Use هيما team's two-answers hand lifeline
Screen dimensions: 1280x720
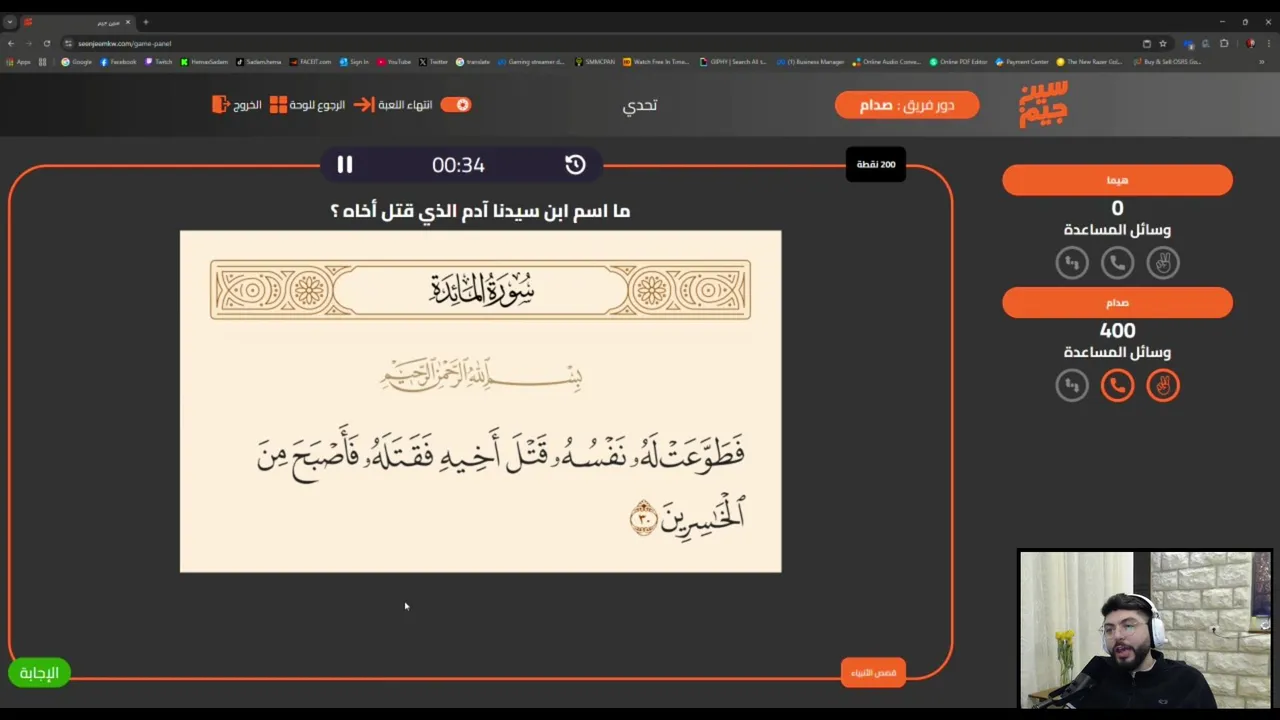(x=1163, y=263)
